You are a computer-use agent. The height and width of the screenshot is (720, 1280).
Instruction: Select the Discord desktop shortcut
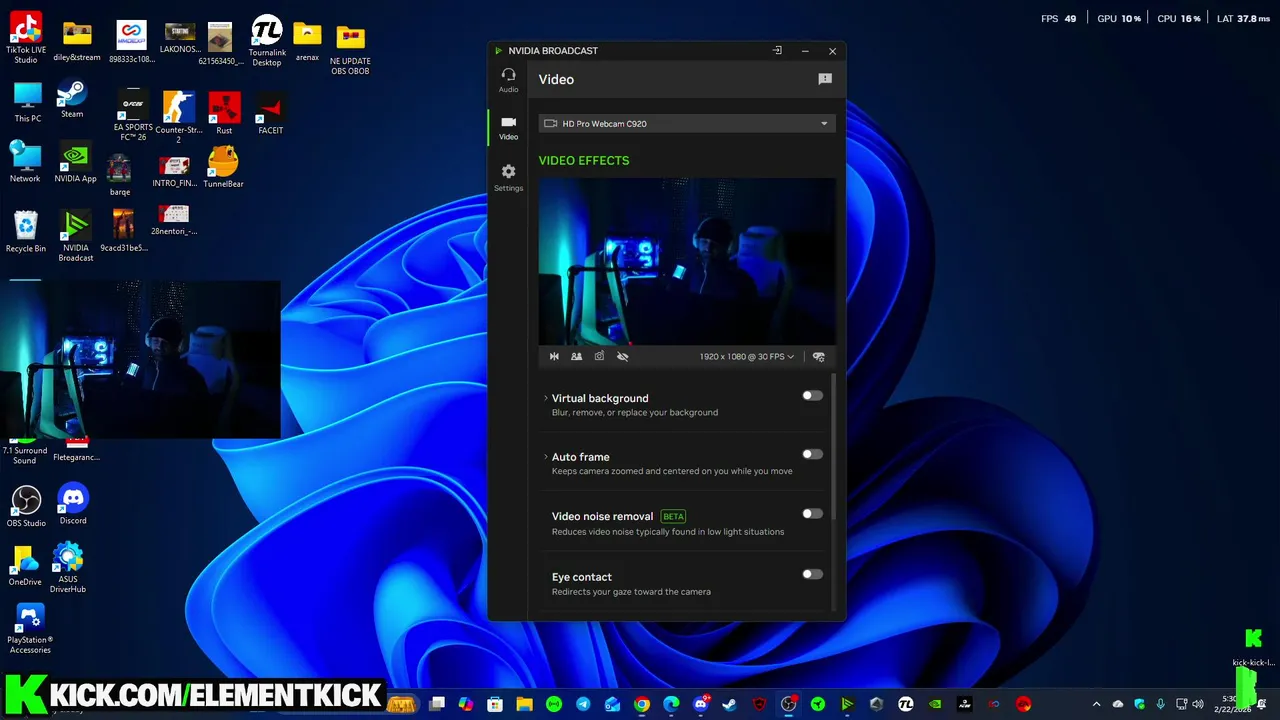tap(73, 503)
